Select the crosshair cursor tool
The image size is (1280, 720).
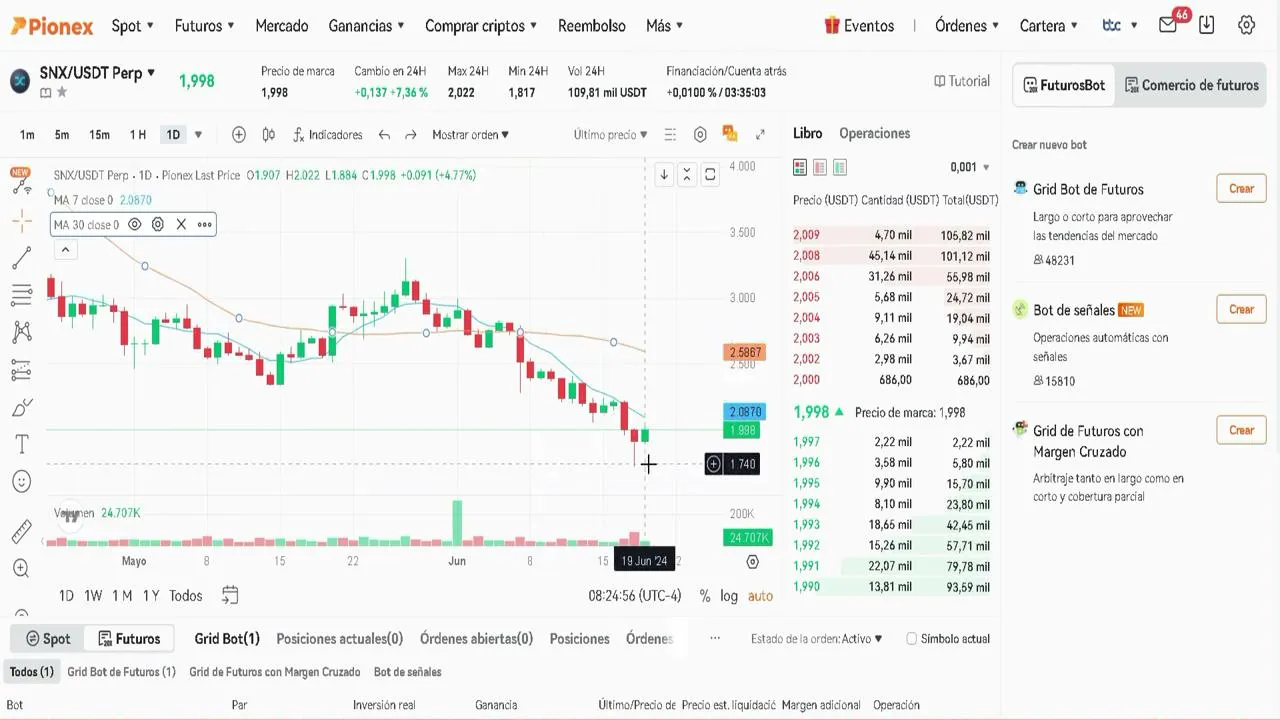click(x=21, y=221)
